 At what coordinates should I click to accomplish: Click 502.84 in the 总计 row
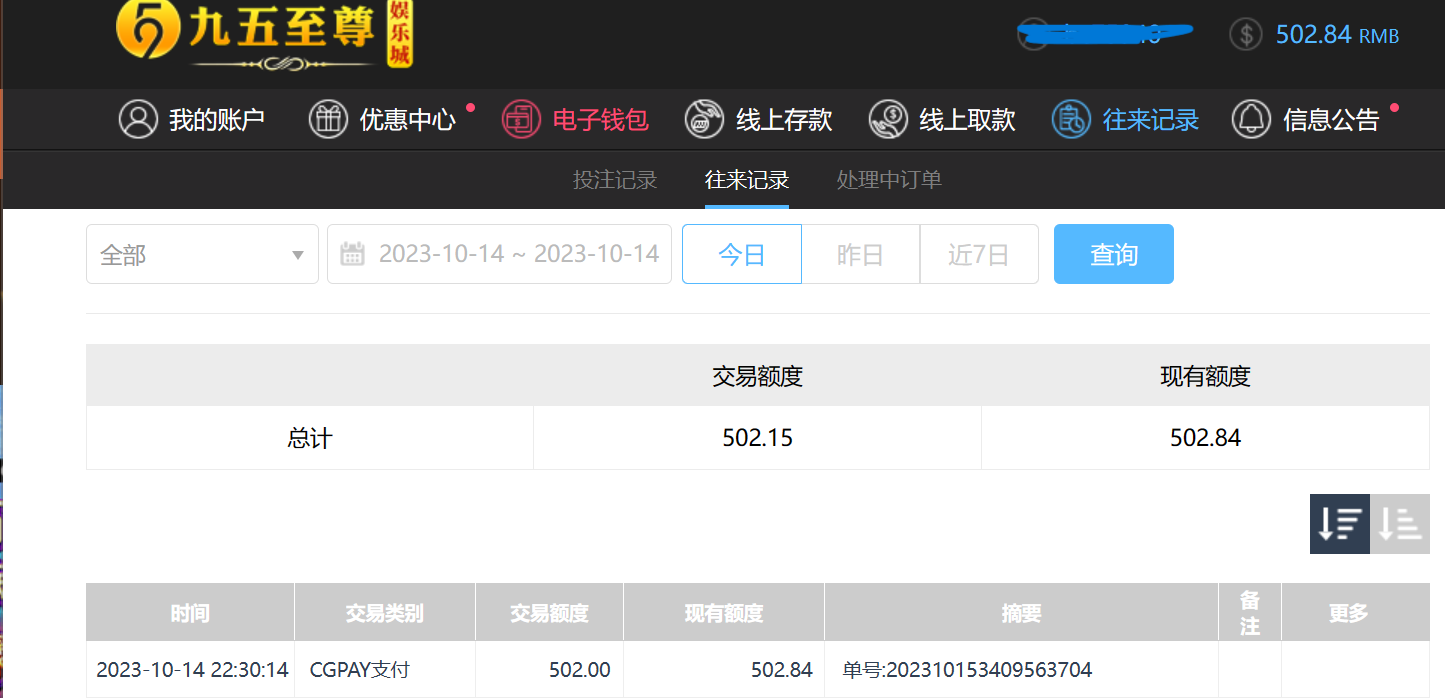(x=1205, y=438)
